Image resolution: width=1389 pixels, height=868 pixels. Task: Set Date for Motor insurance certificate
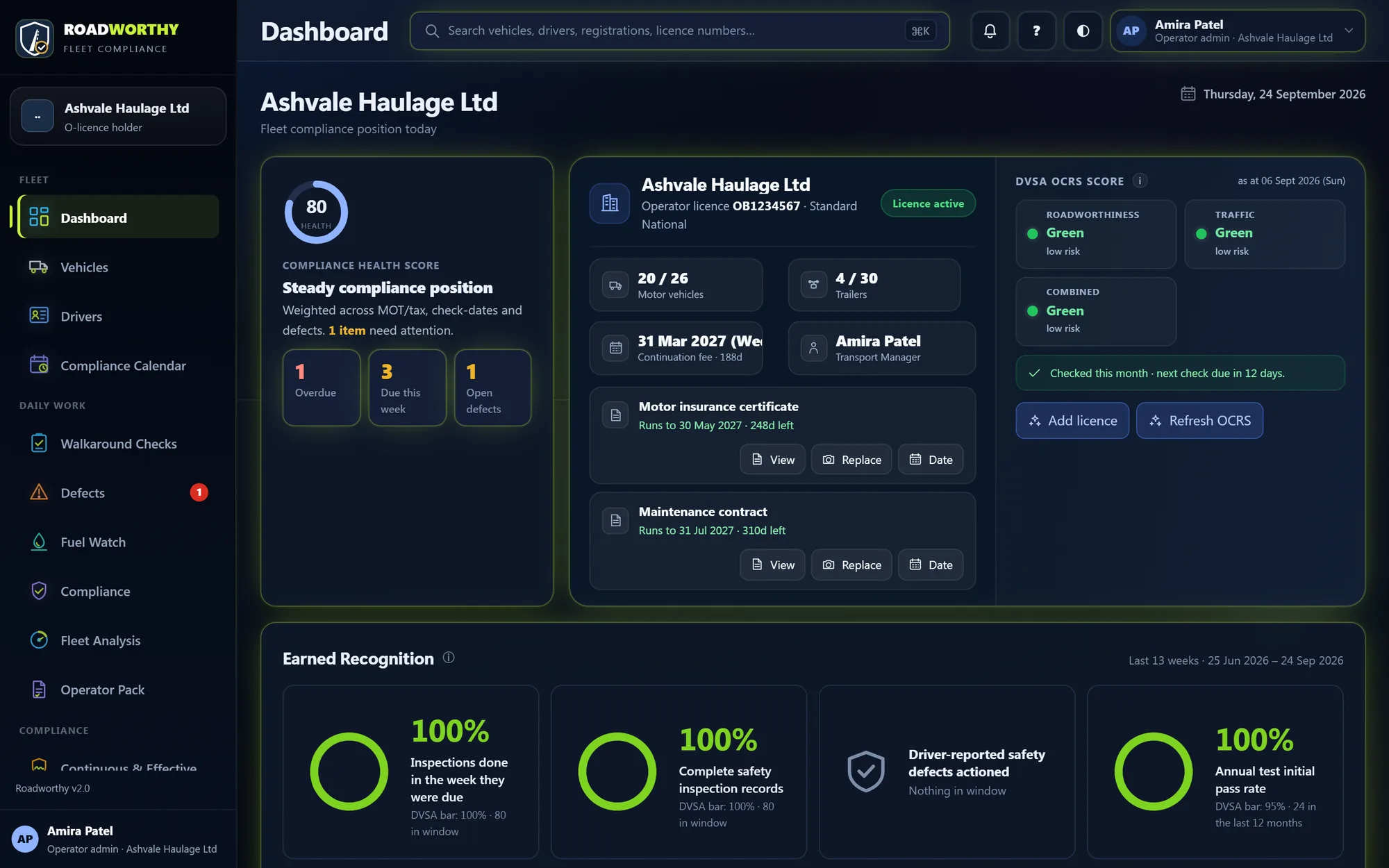[931, 460]
